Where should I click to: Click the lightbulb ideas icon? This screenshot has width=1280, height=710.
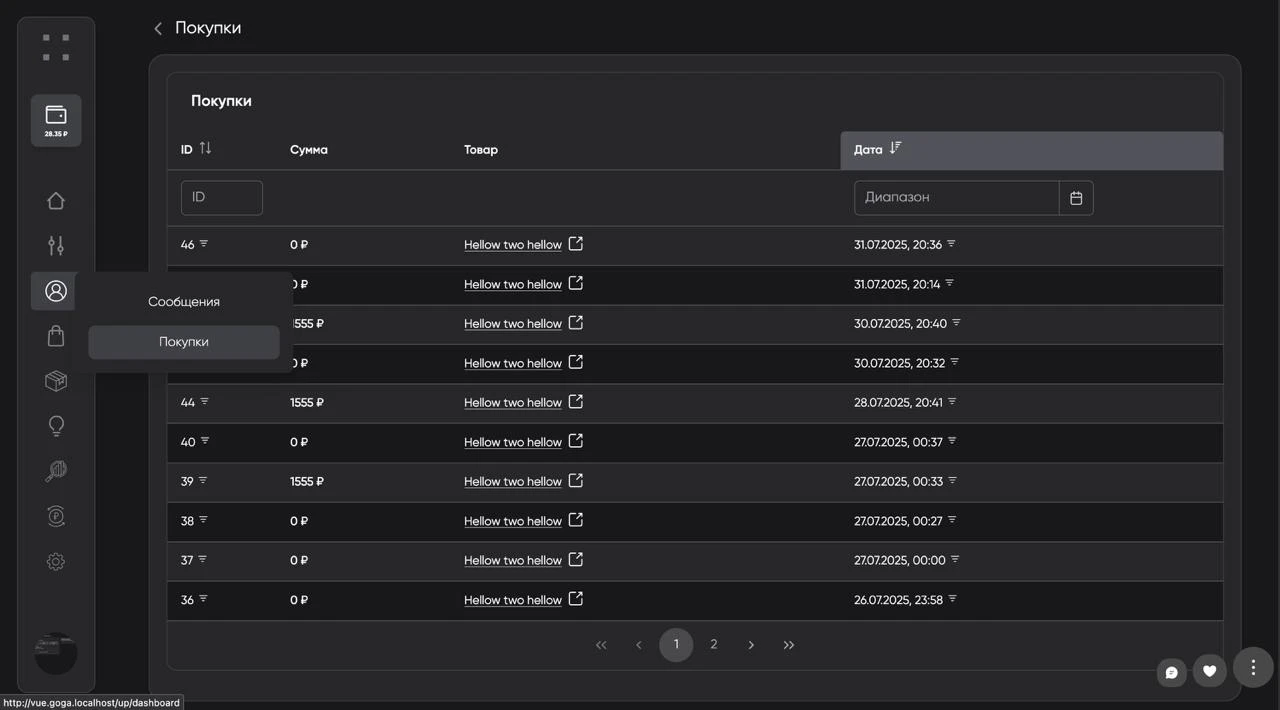[x=56, y=426]
